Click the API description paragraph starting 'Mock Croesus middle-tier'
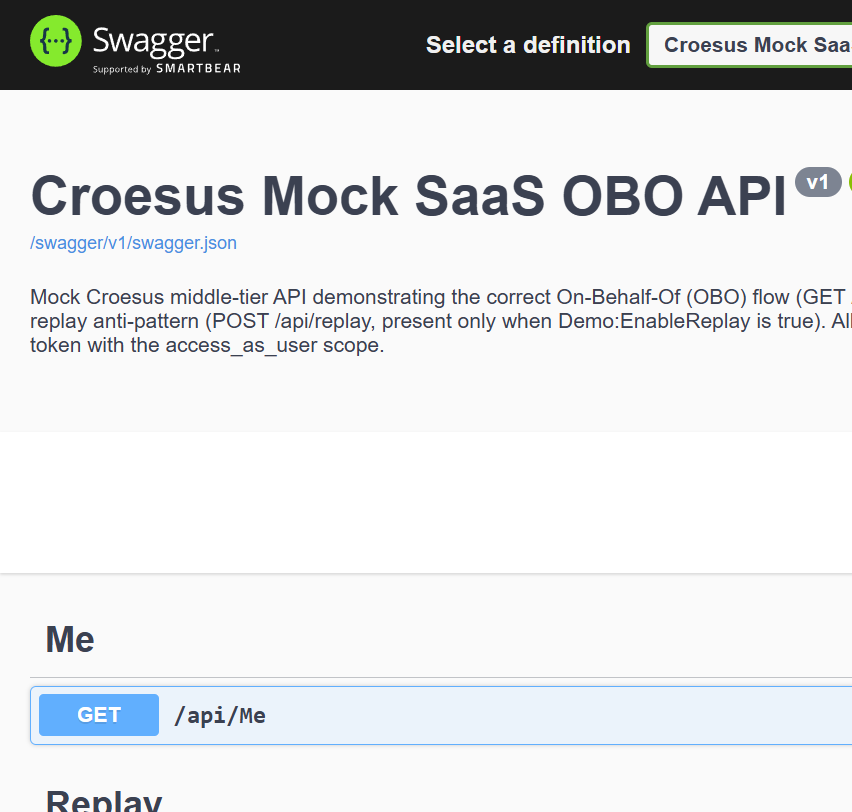The width and height of the screenshot is (852, 812). coord(441,321)
